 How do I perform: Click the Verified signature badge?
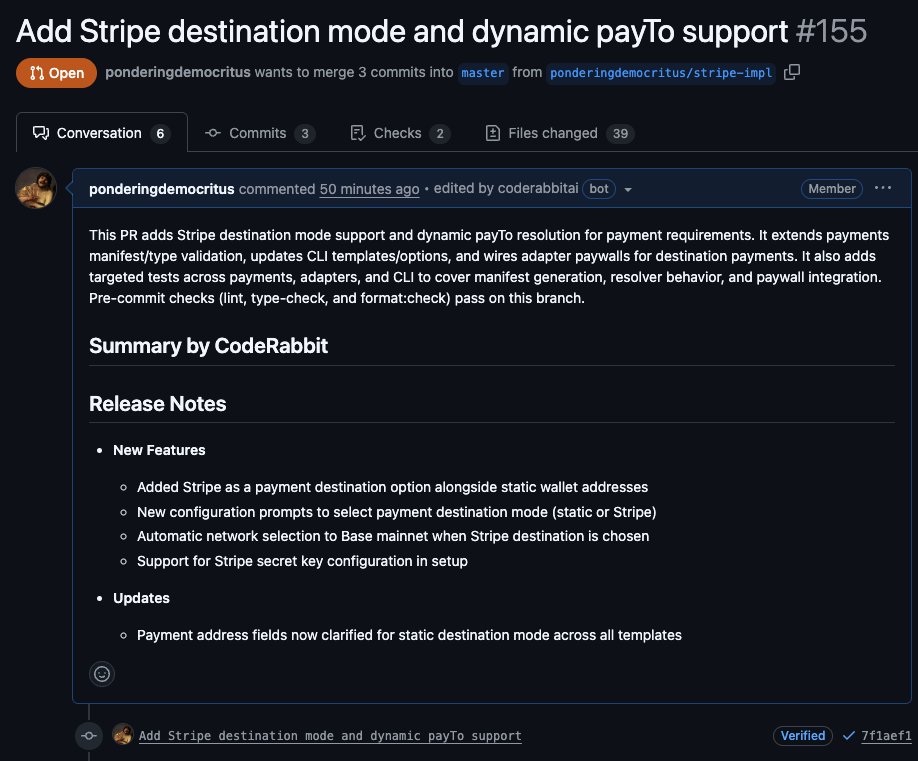point(803,736)
